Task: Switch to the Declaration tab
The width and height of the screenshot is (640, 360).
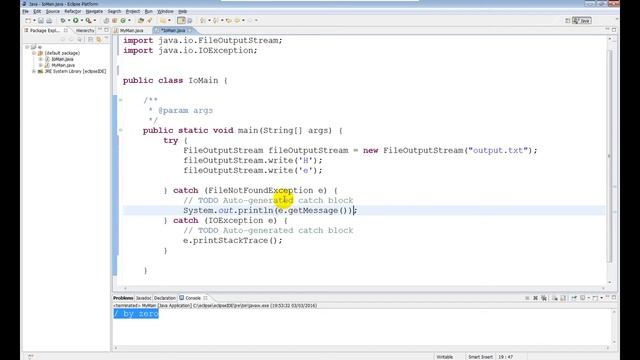Action: 165,298
